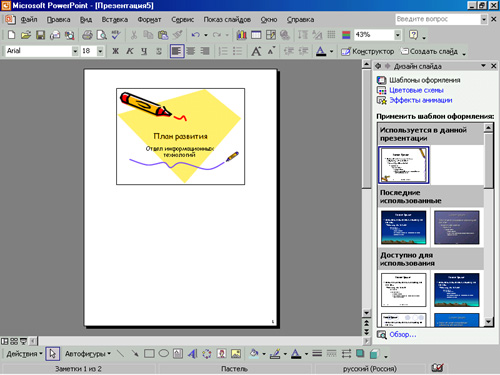The image size is (500, 375).
Task: Expand the Действия drawing menu
Action: (x=25, y=354)
